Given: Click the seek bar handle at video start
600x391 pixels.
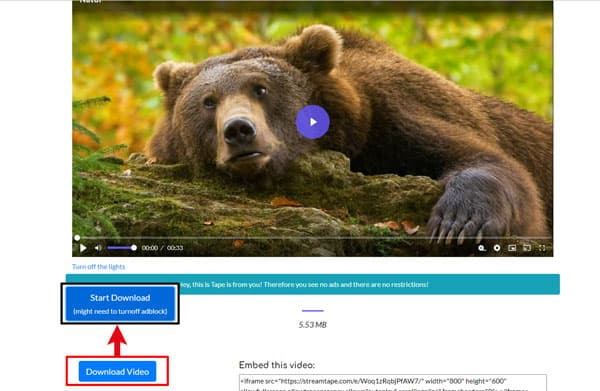Looking at the screenshot, I should (x=77, y=238).
